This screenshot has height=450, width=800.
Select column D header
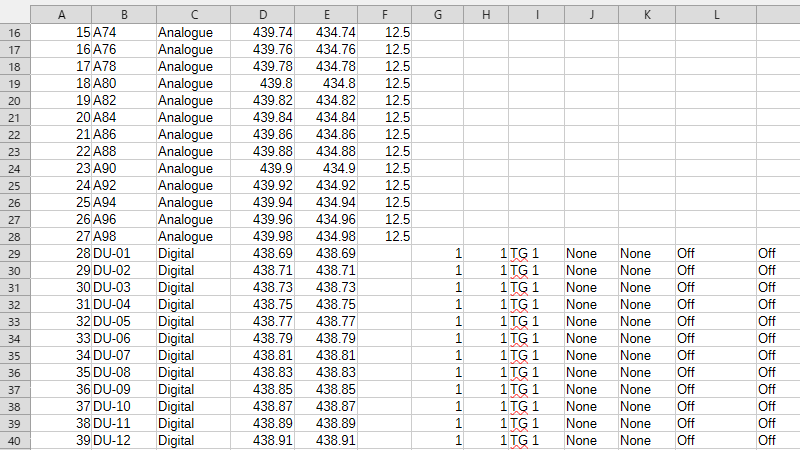pyautogui.click(x=262, y=14)
